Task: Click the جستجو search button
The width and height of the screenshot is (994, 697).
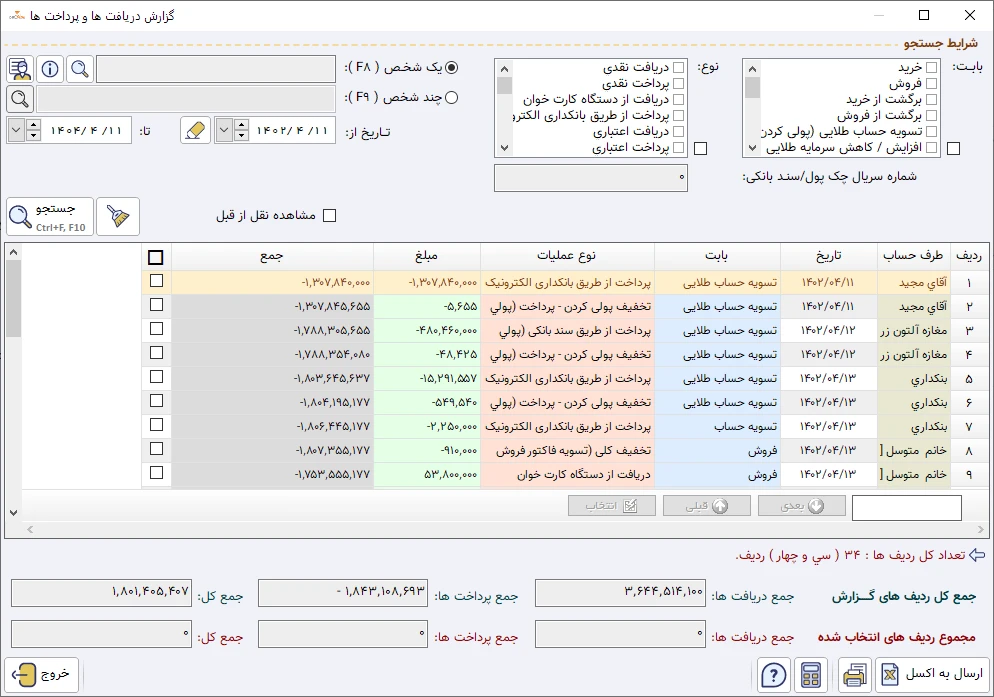Action: [x=50, y=216]
